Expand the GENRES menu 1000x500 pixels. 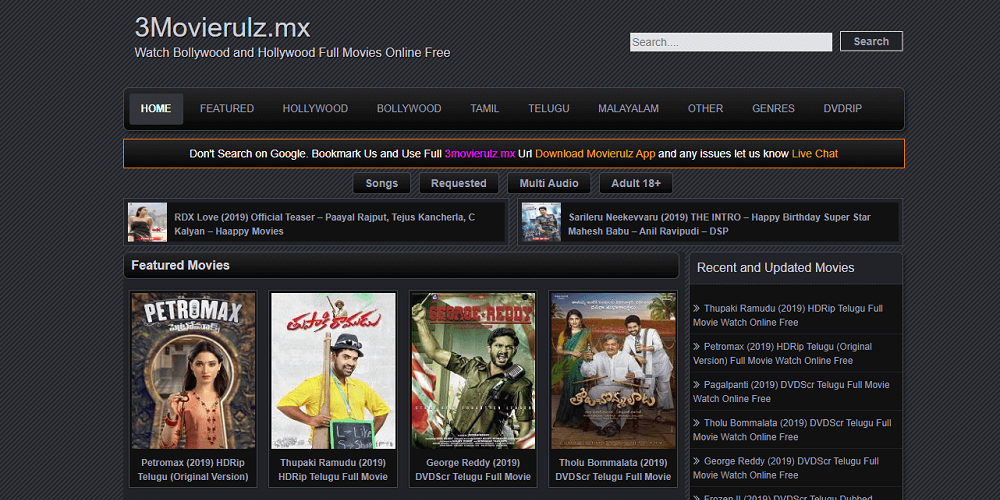[x=773, y=109]
